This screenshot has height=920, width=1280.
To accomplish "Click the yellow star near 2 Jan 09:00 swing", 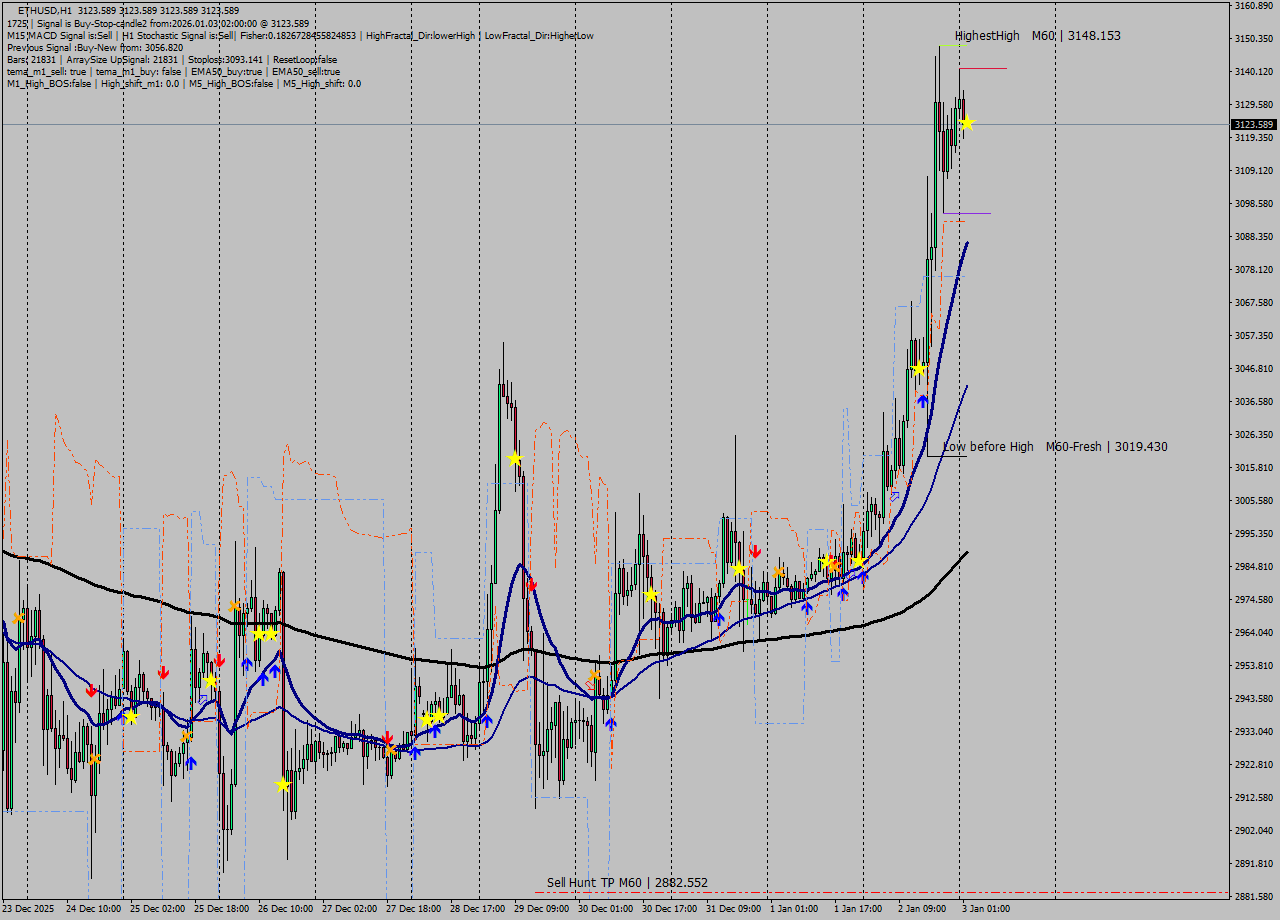I will pos(917,367).
